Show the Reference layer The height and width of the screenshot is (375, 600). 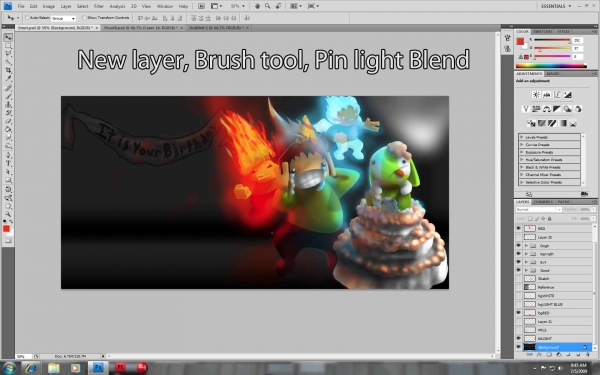pyautogui.click(x=518, y=287)
